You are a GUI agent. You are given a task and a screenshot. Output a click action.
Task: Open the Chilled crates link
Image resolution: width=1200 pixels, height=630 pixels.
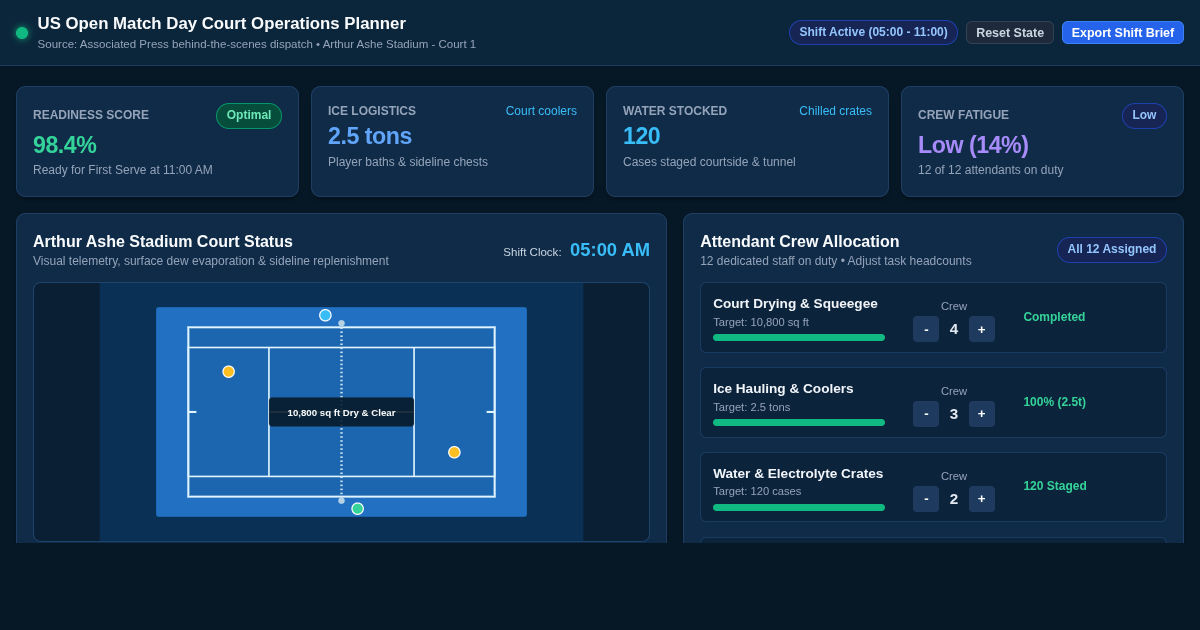pyautogui.click(x=835, y=111)
